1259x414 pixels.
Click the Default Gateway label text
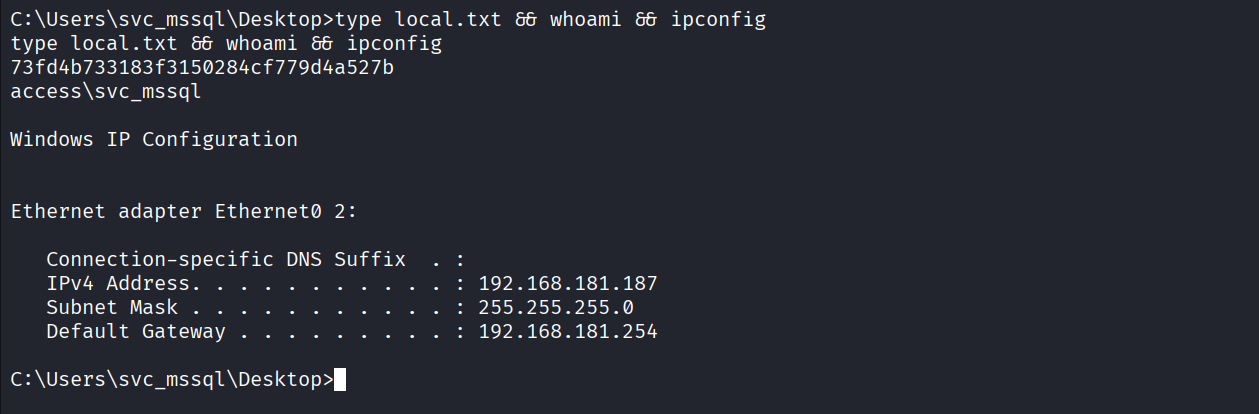tap(136, 332)
